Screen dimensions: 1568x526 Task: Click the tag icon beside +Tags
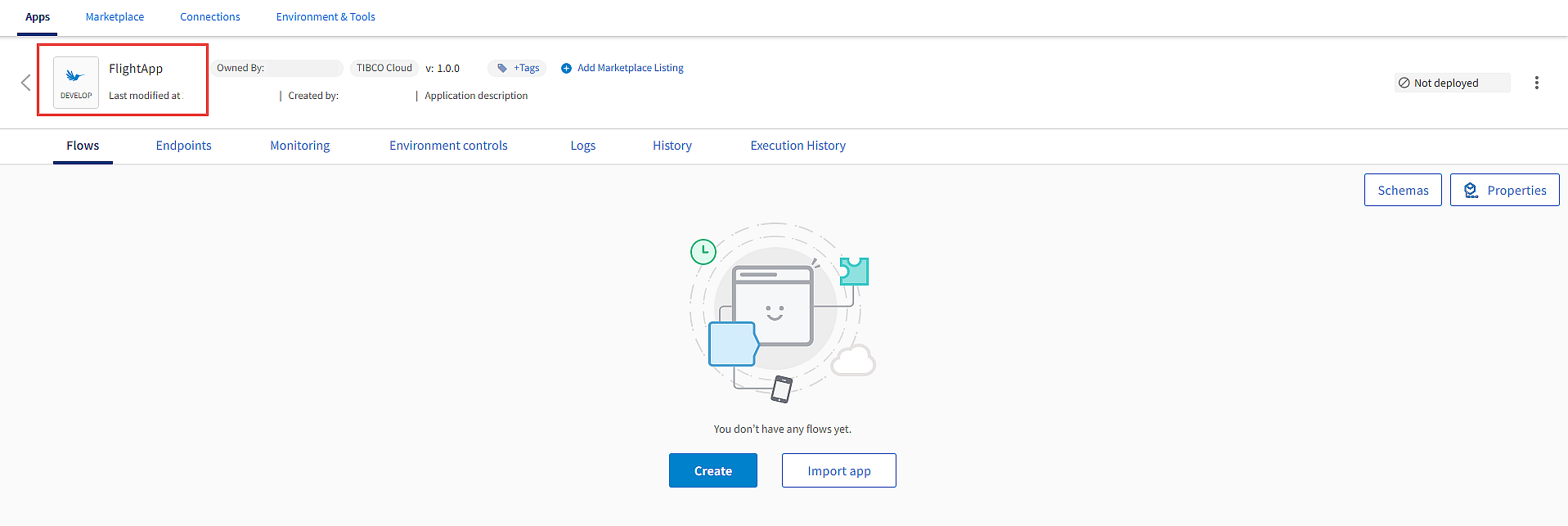(502, 69)
